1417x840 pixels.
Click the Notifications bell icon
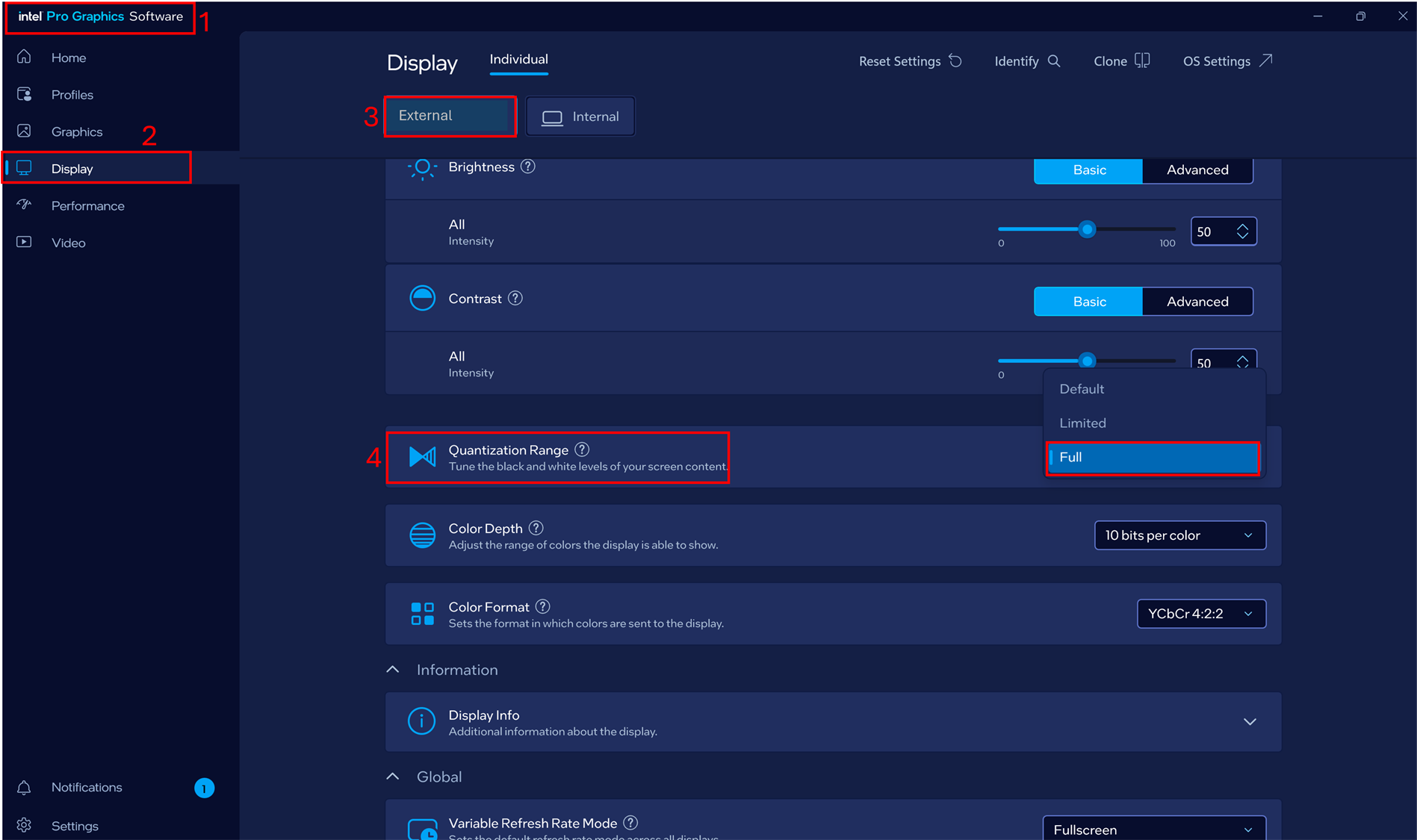[25, 788]
